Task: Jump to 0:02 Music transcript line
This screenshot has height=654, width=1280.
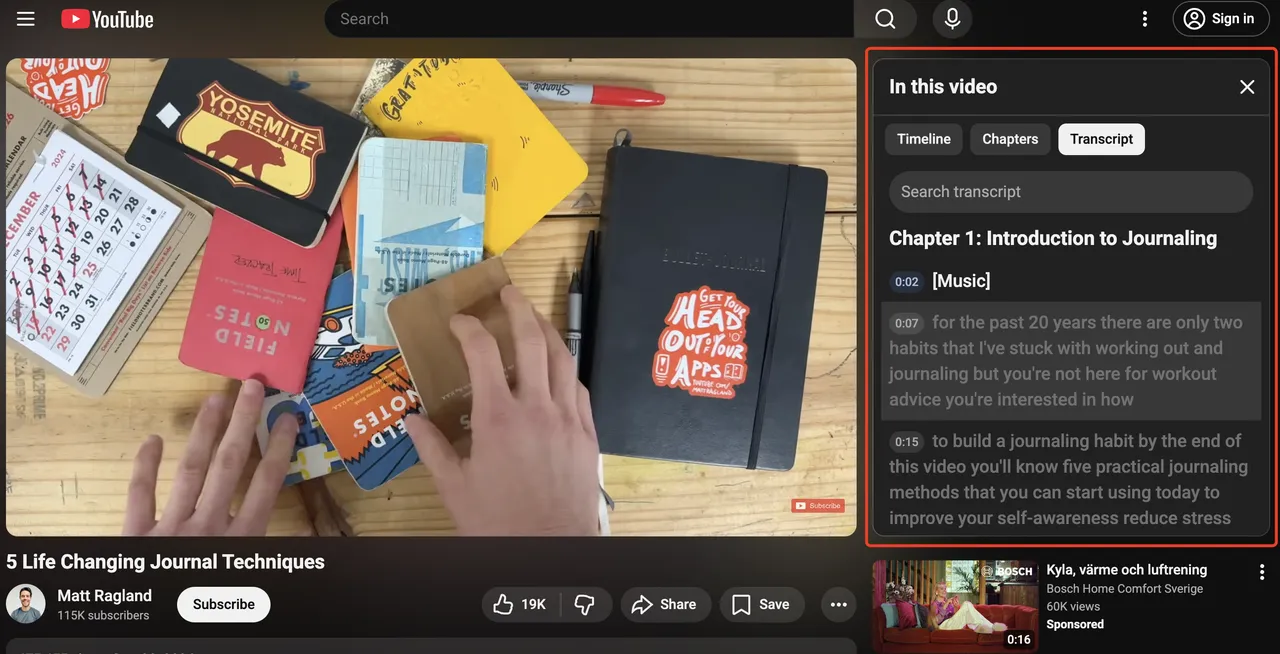Action: pyautogui.click(x=1071, y=281)
